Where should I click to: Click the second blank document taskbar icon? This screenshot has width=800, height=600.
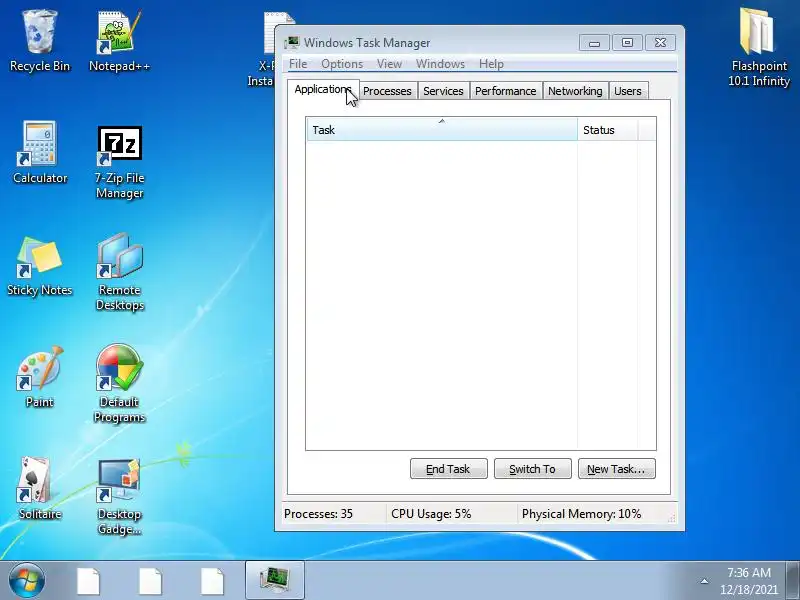[150, 581]
